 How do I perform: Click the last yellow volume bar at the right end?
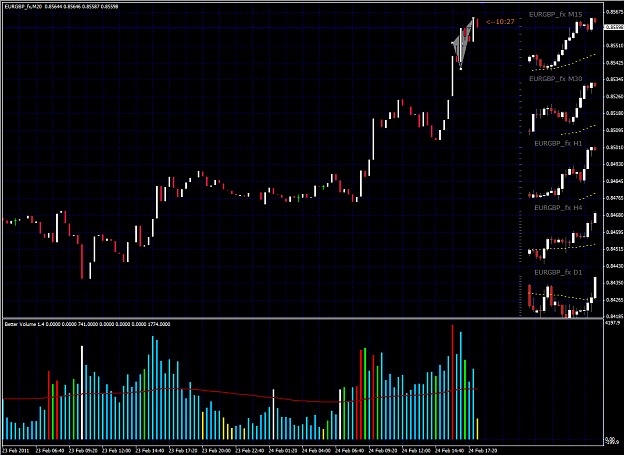478,429
